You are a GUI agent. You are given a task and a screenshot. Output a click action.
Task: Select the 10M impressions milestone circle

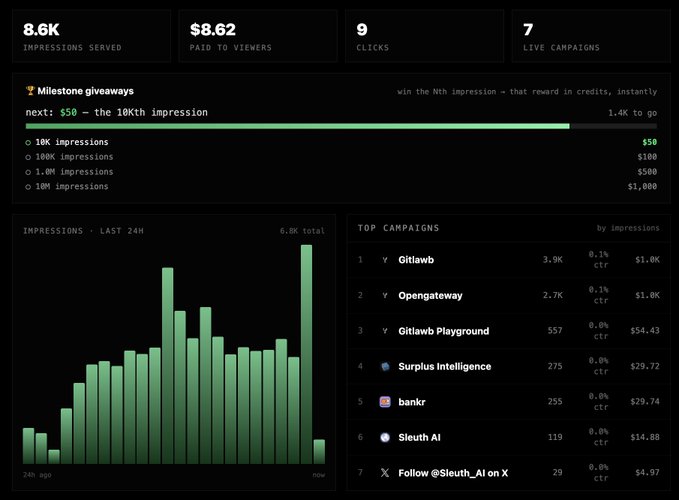click(28, 187)
